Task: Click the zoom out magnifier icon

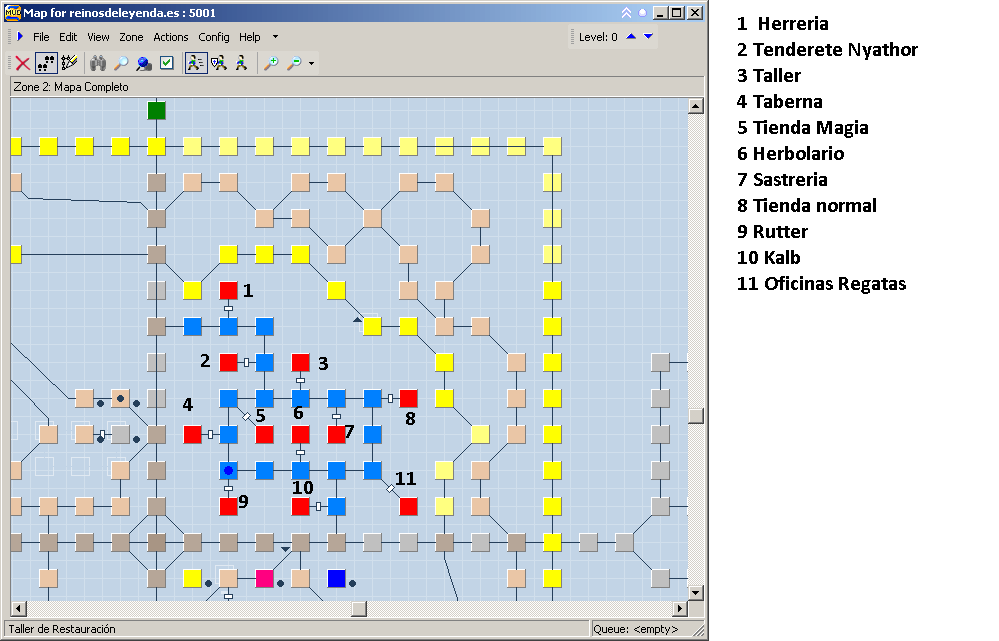Action: tap(294, 63)
